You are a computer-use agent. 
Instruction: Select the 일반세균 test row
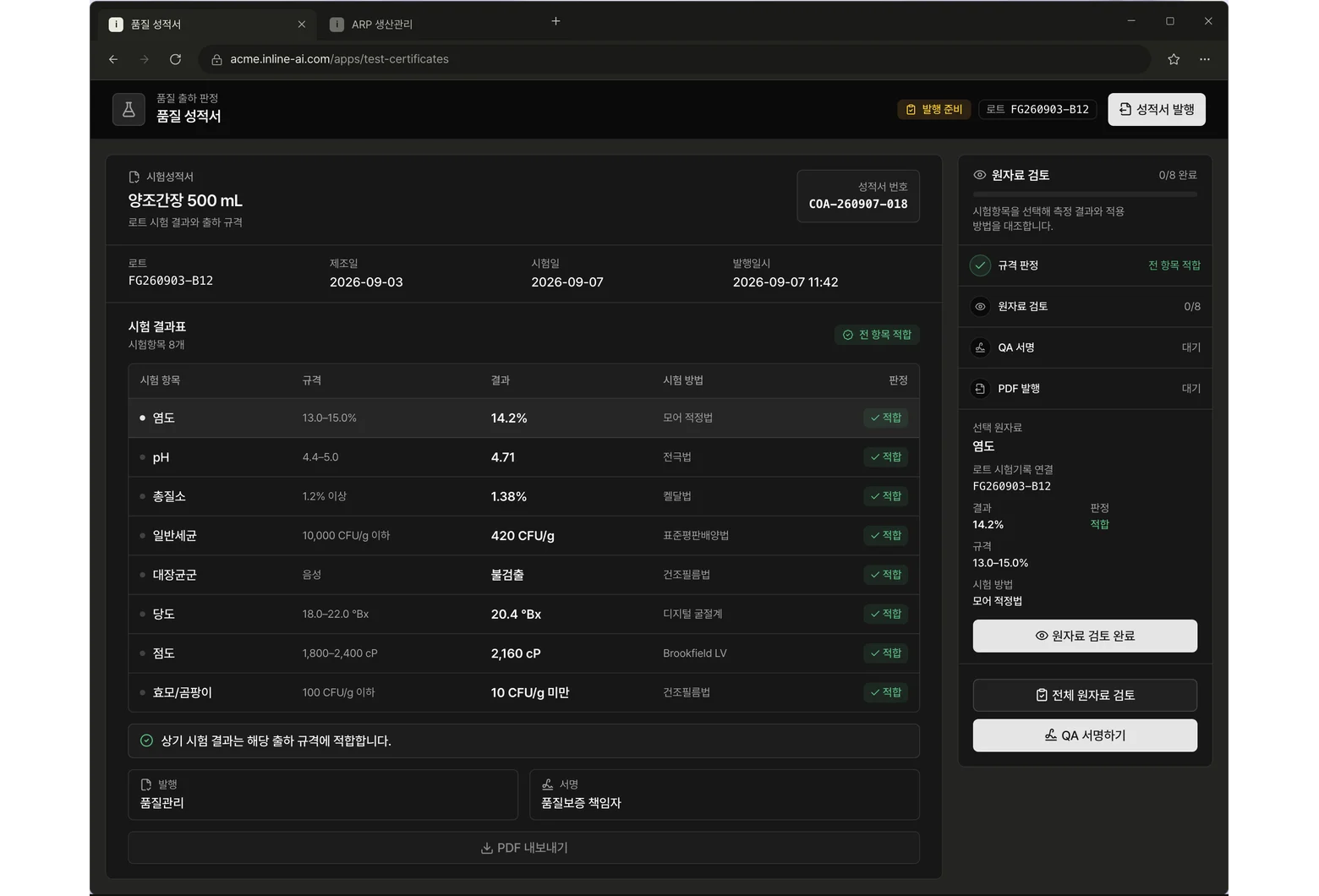(x=523, y=536)
